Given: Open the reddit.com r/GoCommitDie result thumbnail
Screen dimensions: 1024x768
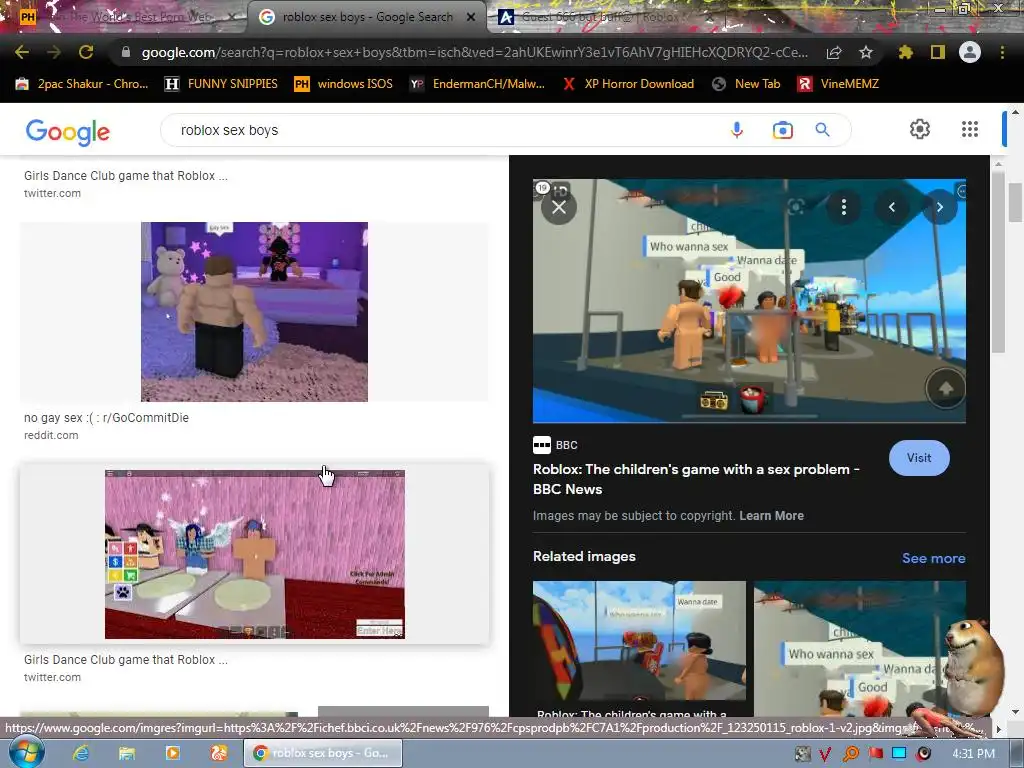Looking at the screenshot, I should pyautogui.click(x=254, y=312).
